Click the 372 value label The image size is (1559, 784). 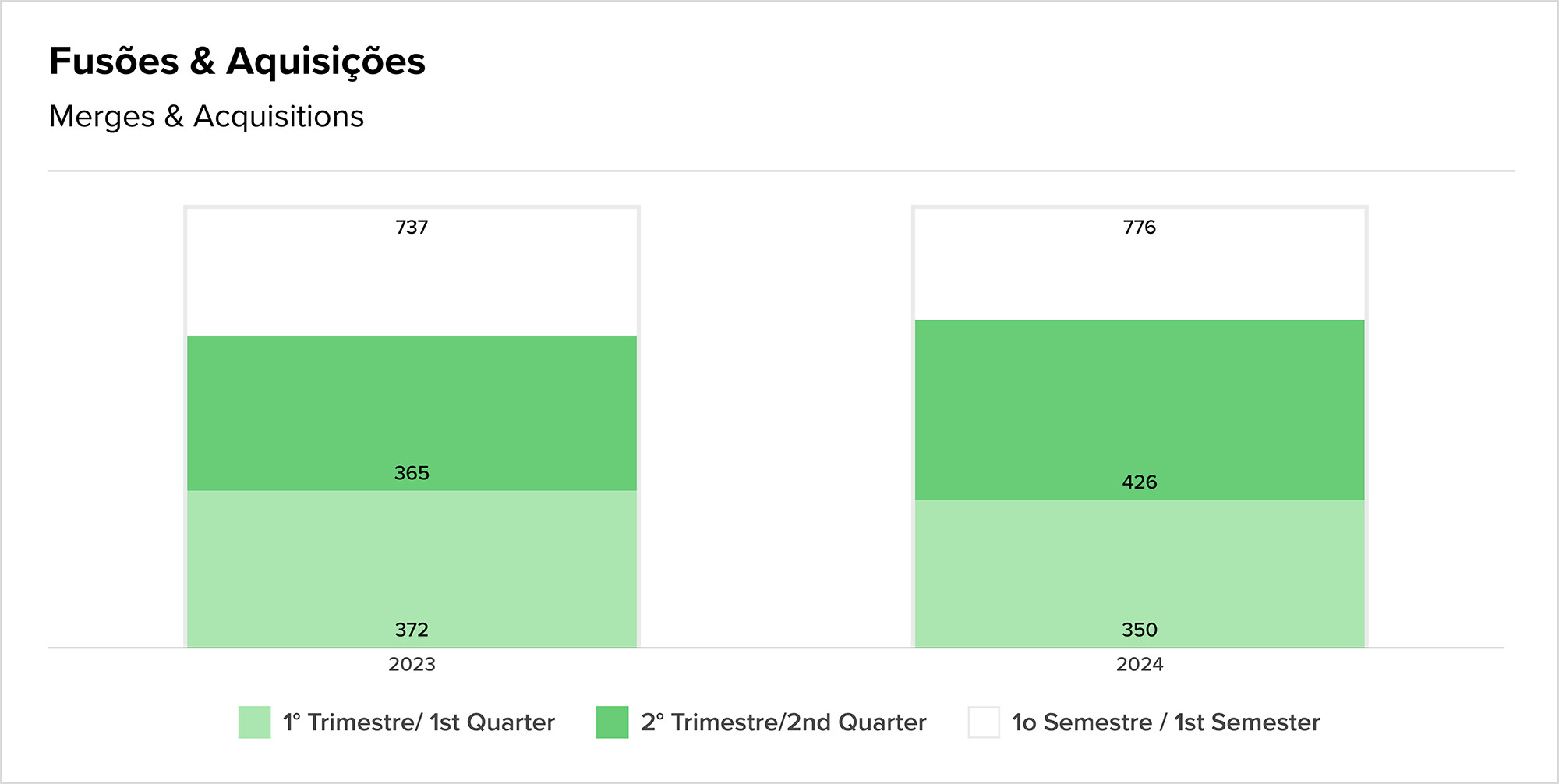(x=412, y=630)
